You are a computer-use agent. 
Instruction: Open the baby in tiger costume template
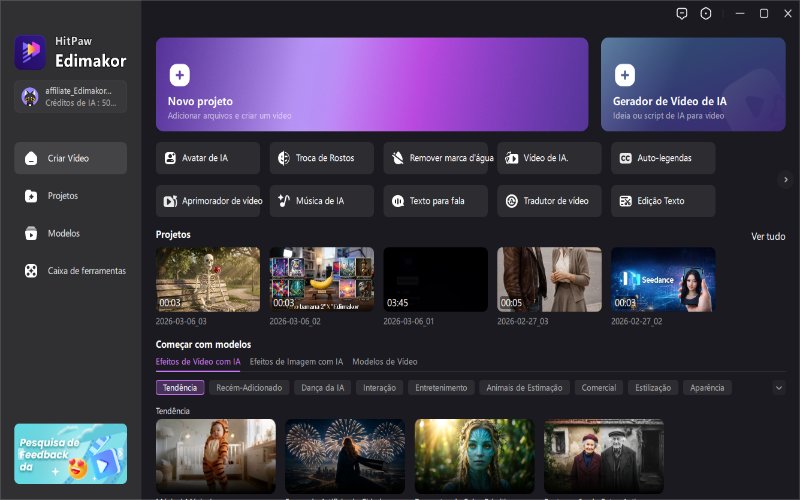click(216, 456)
